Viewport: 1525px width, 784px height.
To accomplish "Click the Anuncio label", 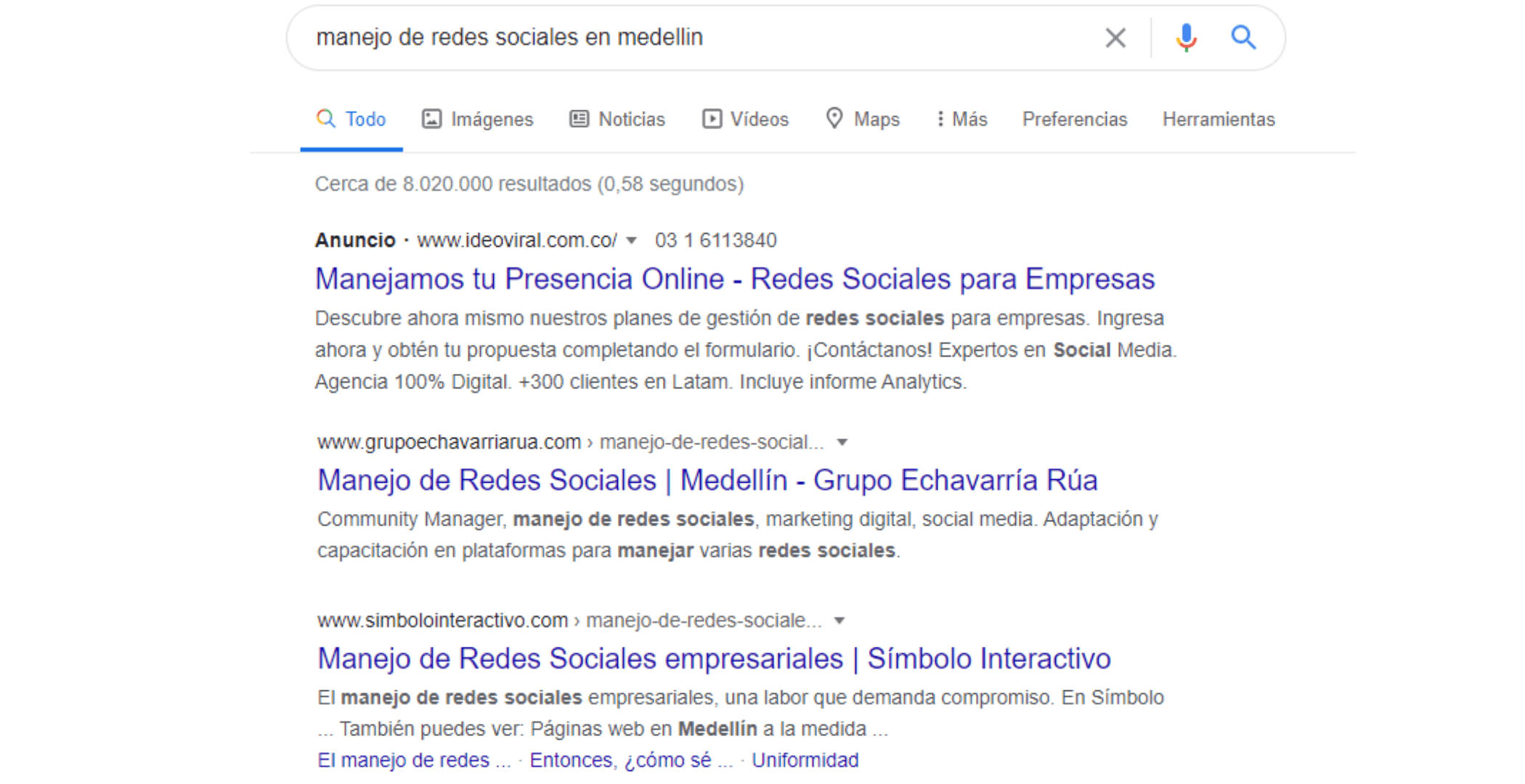I will (x=355, y=240).
